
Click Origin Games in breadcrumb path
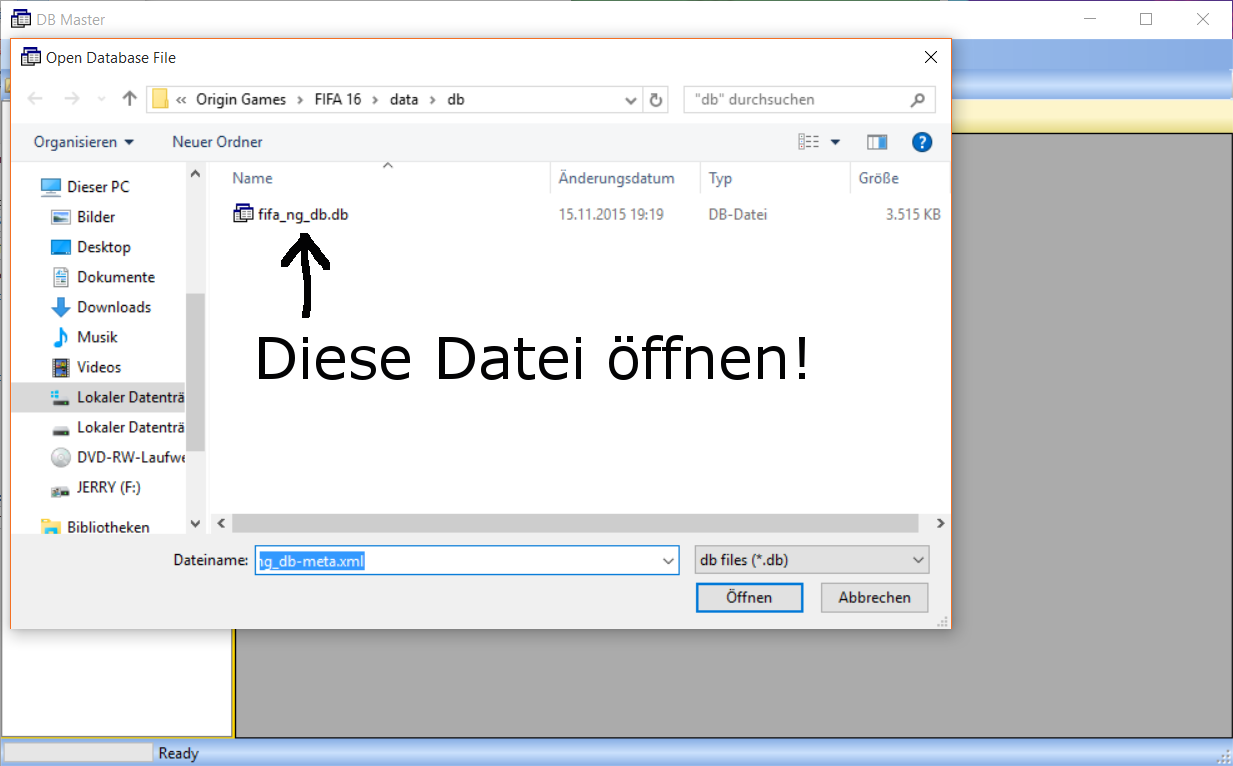pyautogui.click(x=241, y=99)
